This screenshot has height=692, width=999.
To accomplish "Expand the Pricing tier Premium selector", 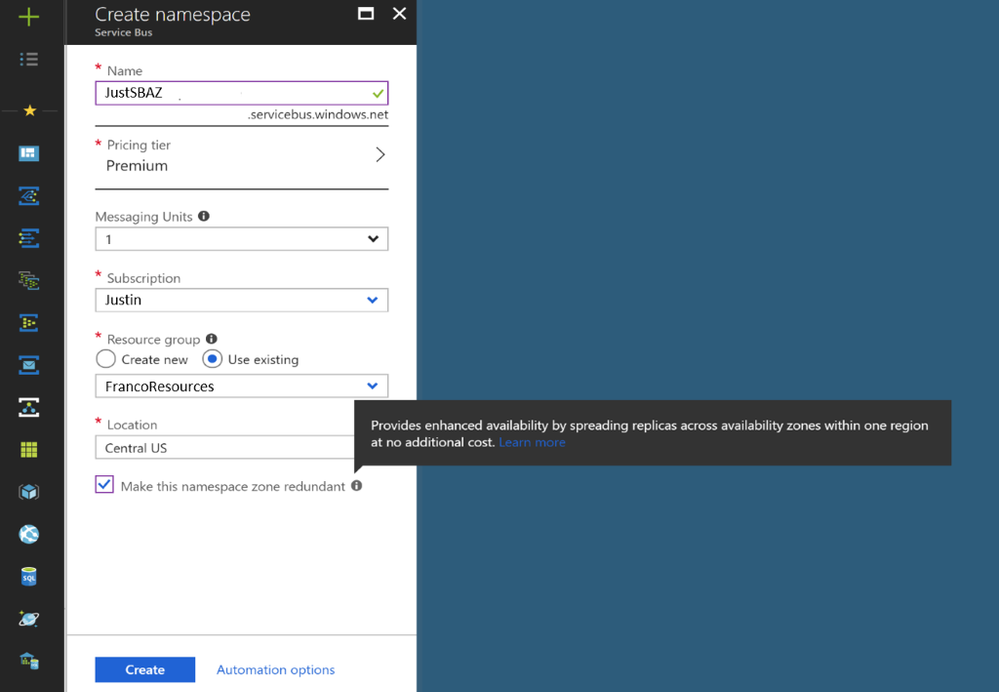I will coord(241,155).
